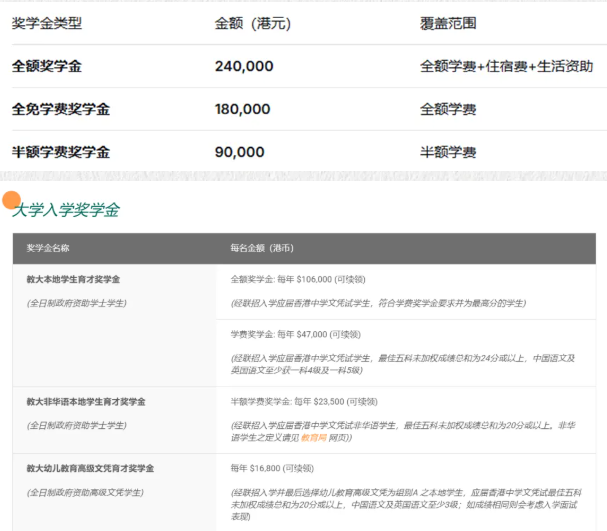Click the 24分或以上 eligibility note
Viewport: 607px width, 531px height.
(403, 364)
